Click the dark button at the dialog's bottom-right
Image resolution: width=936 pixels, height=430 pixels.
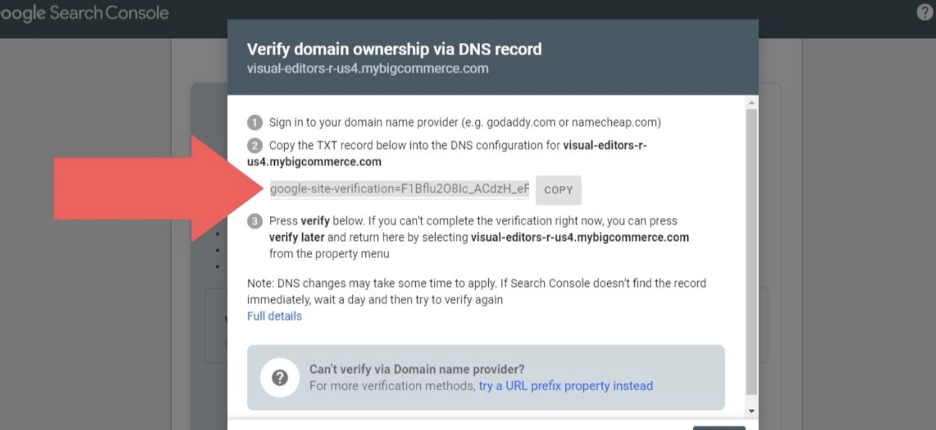[718, 427]
